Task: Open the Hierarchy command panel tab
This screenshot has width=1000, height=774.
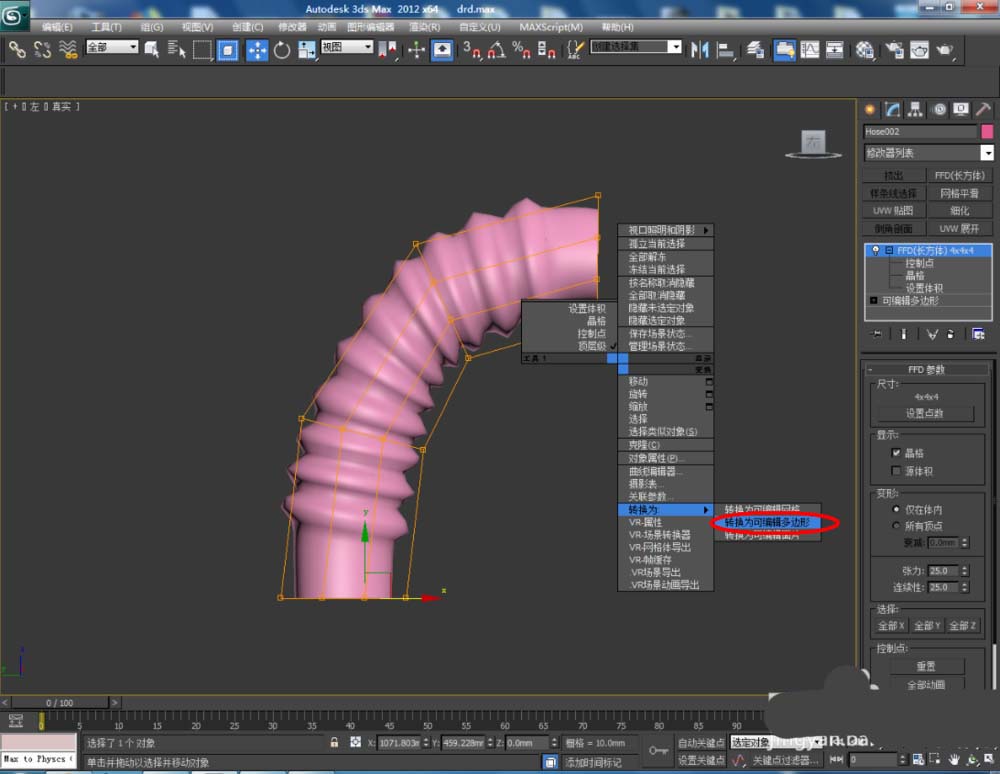Action: [915, 109]
